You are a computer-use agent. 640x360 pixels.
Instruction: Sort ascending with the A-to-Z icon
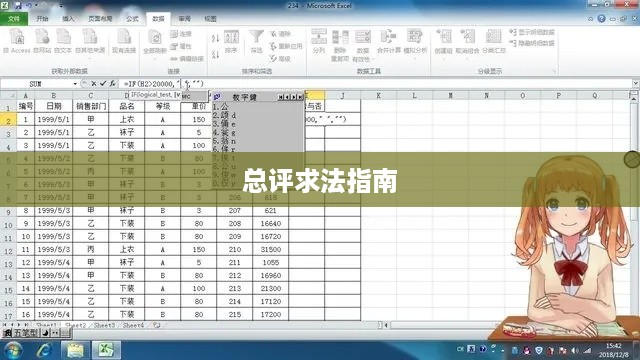tap(216, 38)
